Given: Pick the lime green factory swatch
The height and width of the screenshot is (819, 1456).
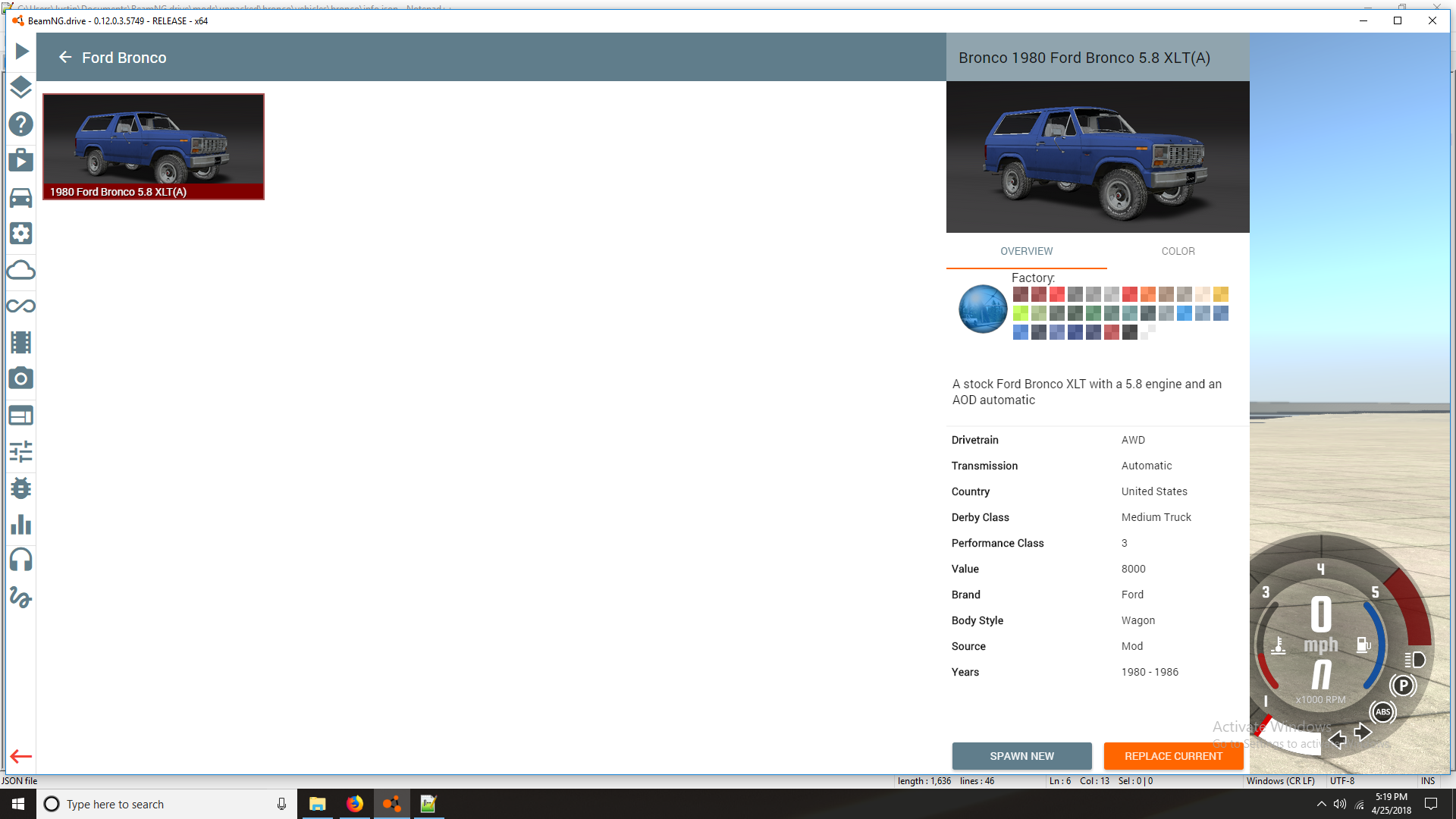Looking at the screenshot, I should [x=1020, y=313].
